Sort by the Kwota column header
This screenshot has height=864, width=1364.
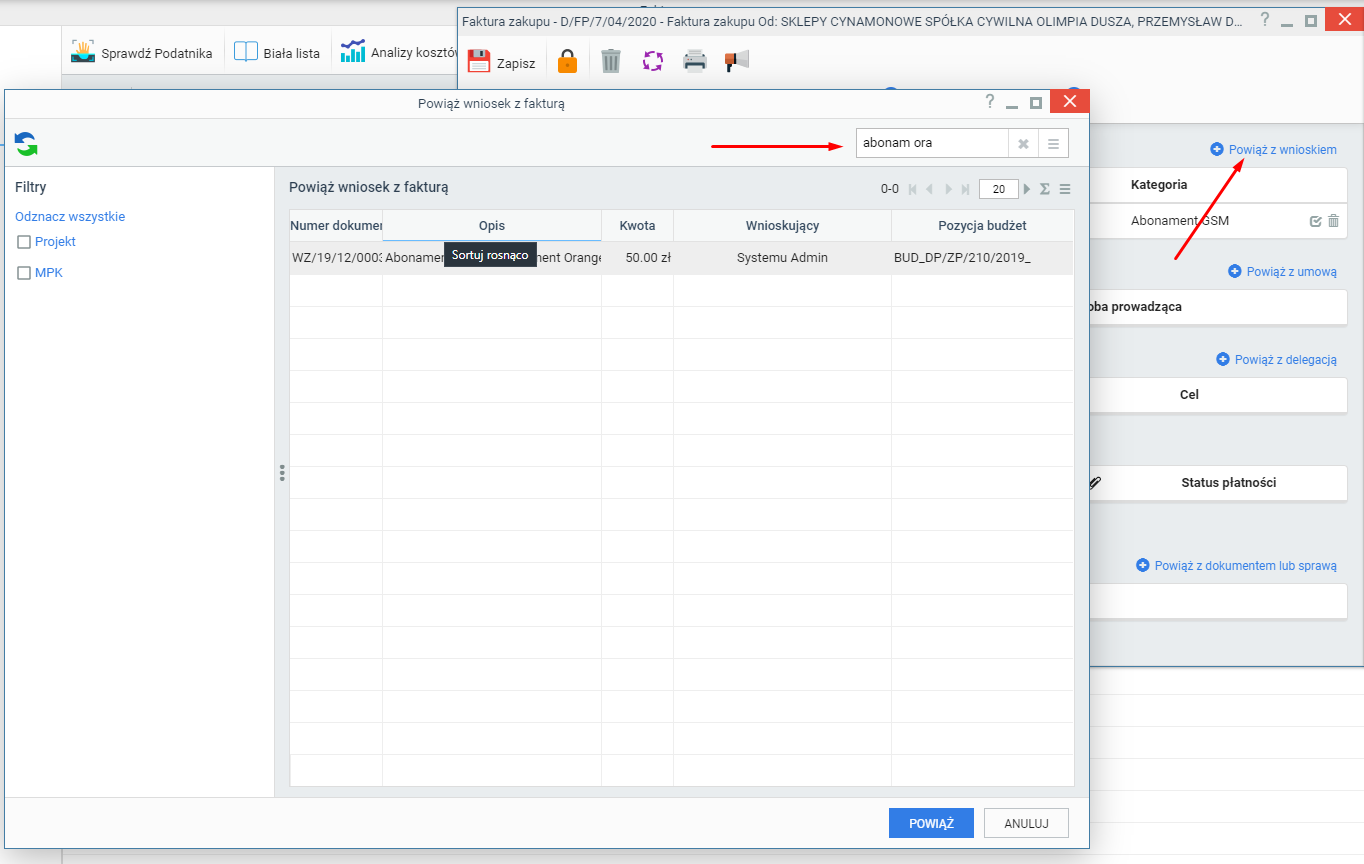click(x=637, y=226)
